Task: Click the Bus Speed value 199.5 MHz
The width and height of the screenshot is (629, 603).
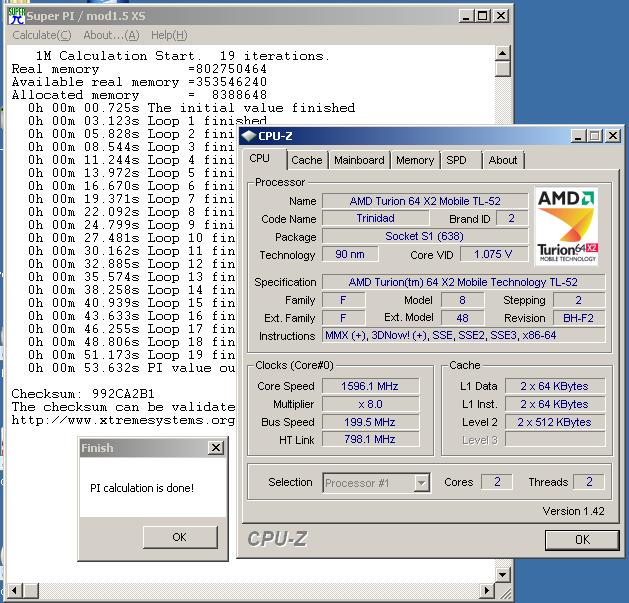Action: [x=370, y=422]
